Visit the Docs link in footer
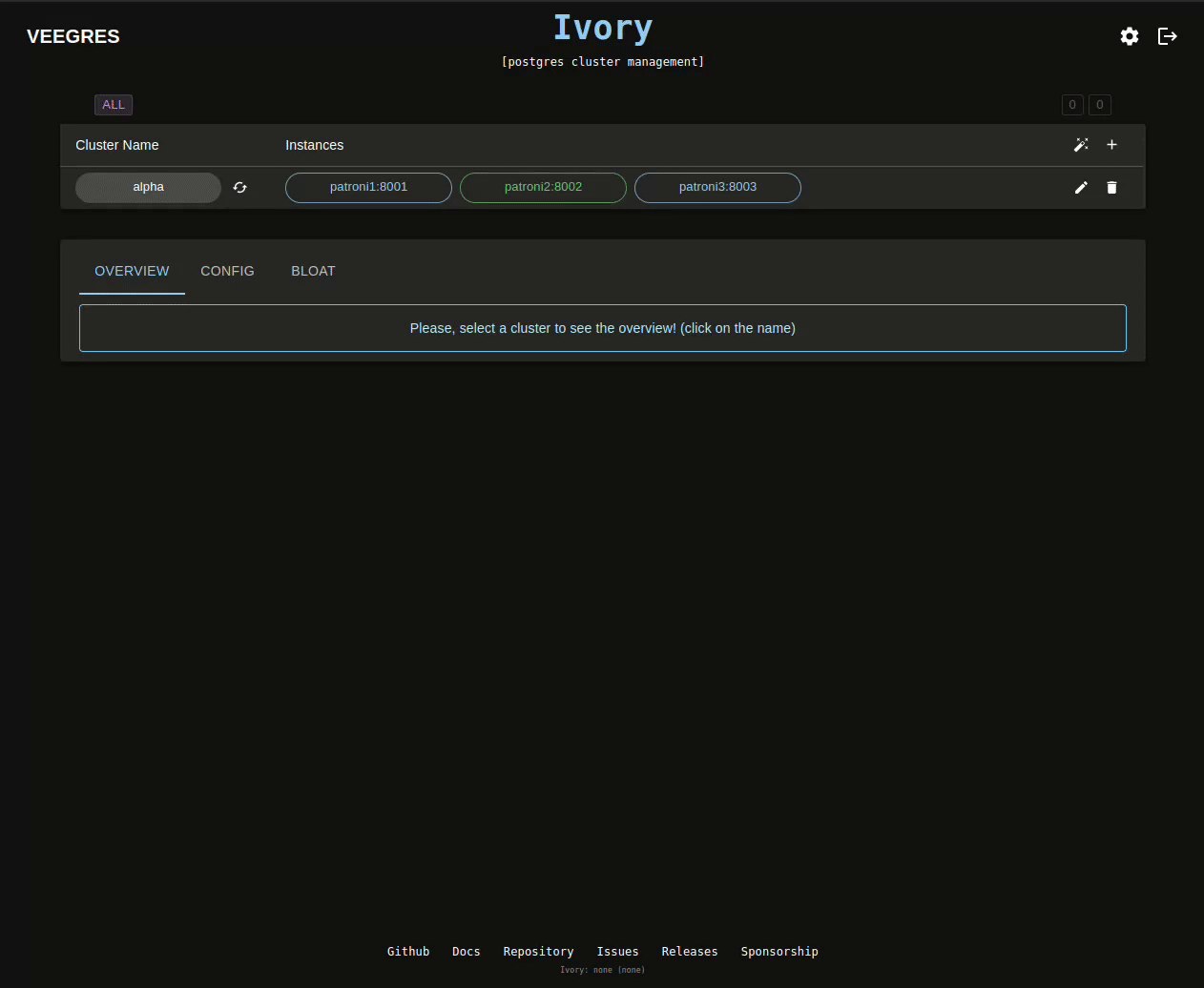The height and width of the screenshot is (988, 1204). pos(466,952)
